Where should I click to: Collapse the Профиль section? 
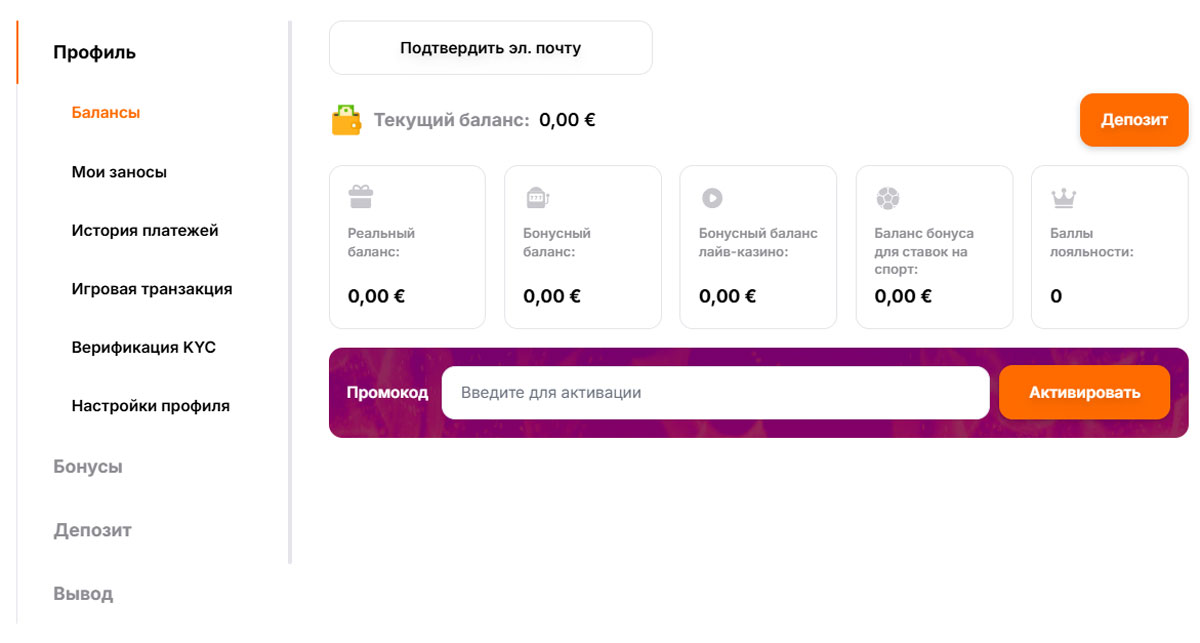95,52
